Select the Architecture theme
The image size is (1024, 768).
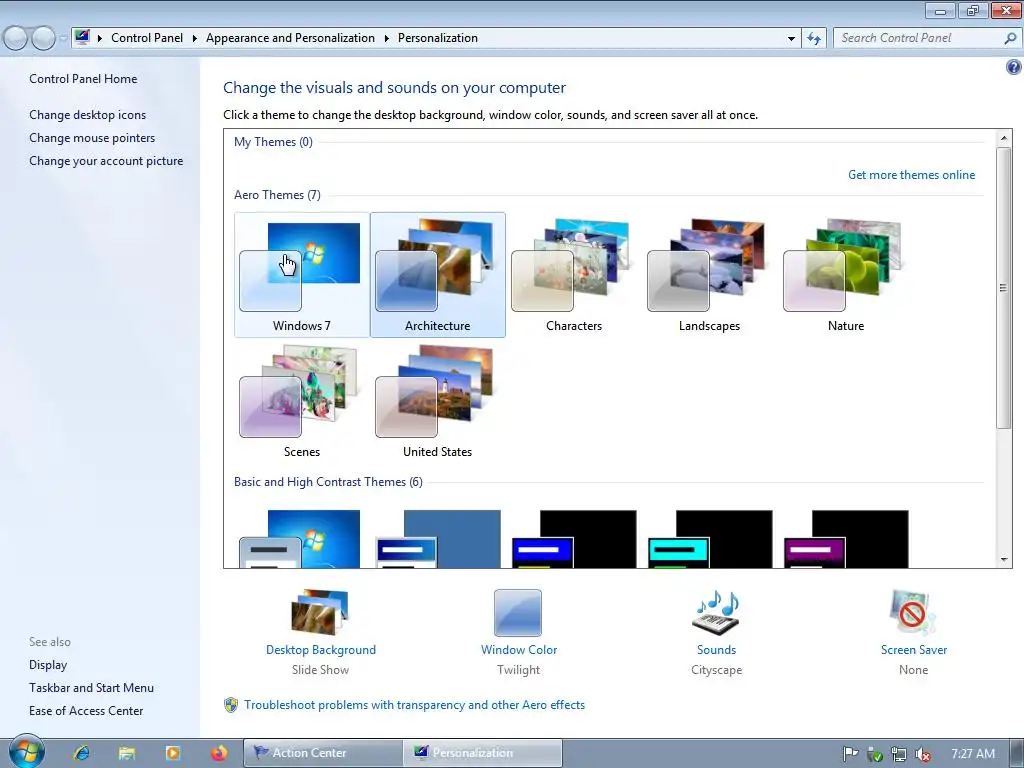(x=438, y=274)
